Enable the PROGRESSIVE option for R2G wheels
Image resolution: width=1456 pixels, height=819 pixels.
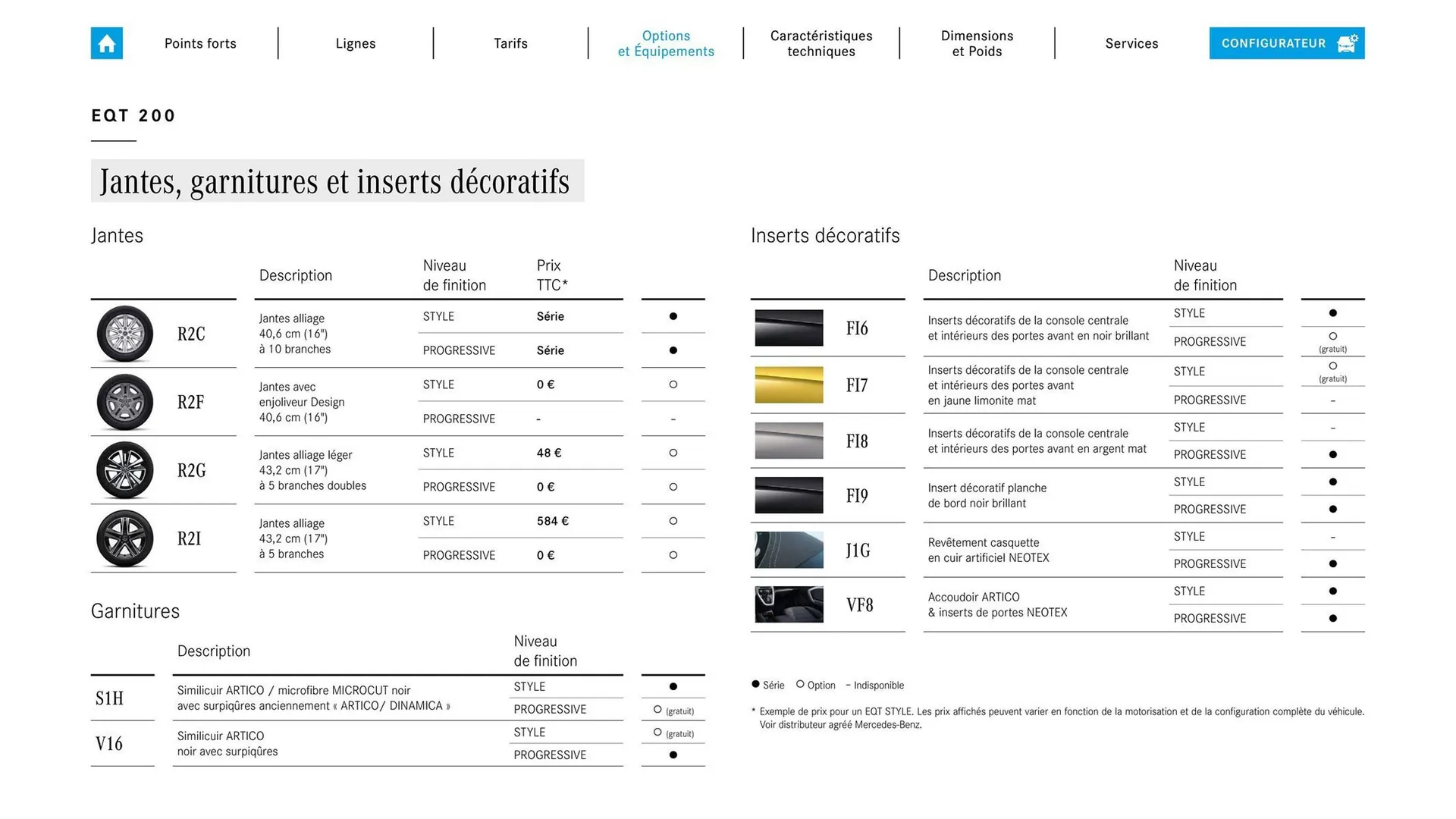[x=673, y=487]
